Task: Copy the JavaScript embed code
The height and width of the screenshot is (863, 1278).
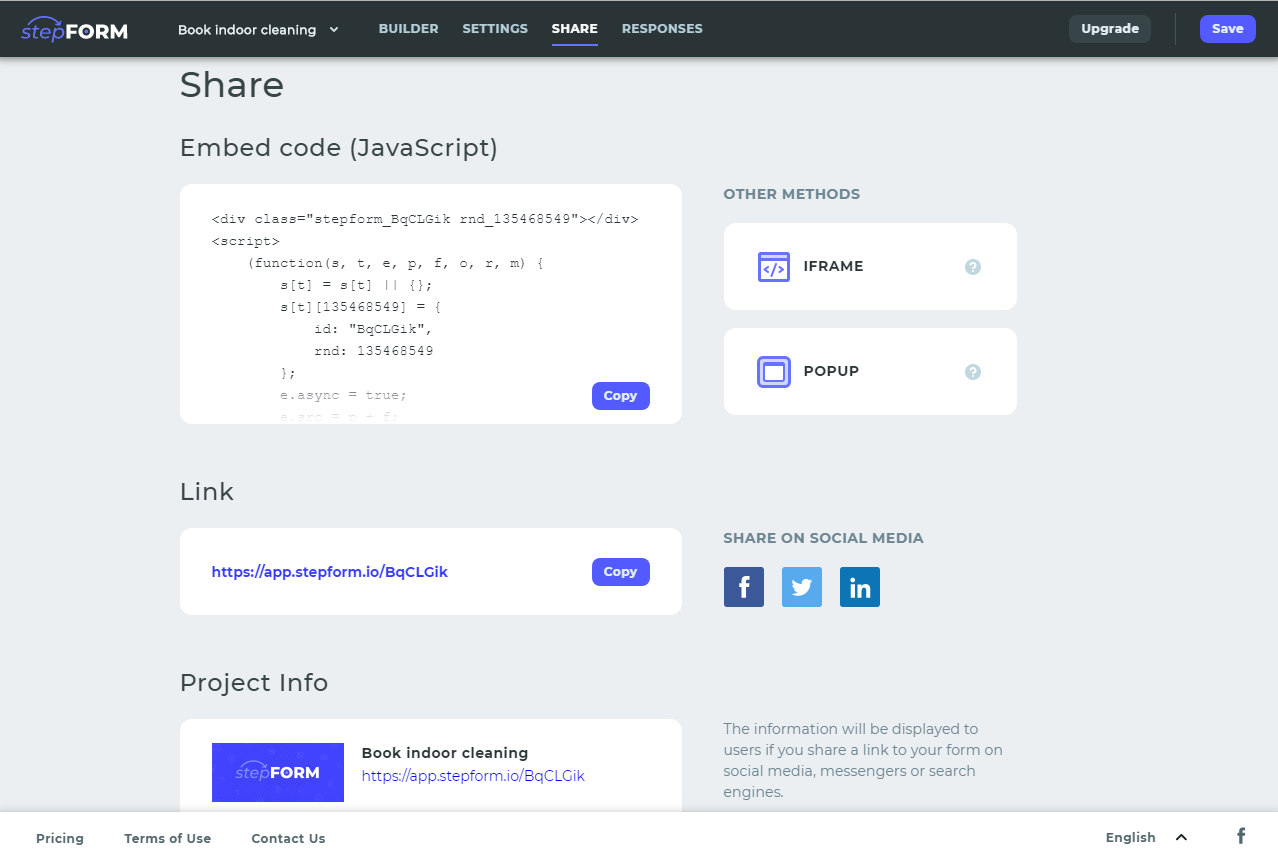Action: pos(620,396)
